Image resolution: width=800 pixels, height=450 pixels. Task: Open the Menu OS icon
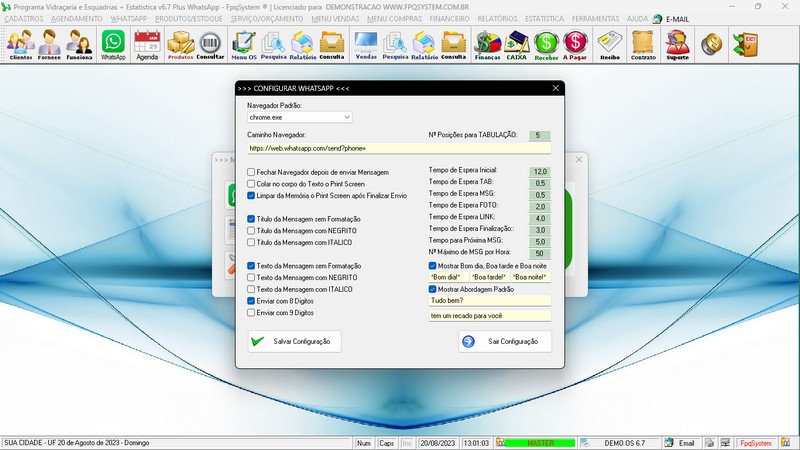244,45
